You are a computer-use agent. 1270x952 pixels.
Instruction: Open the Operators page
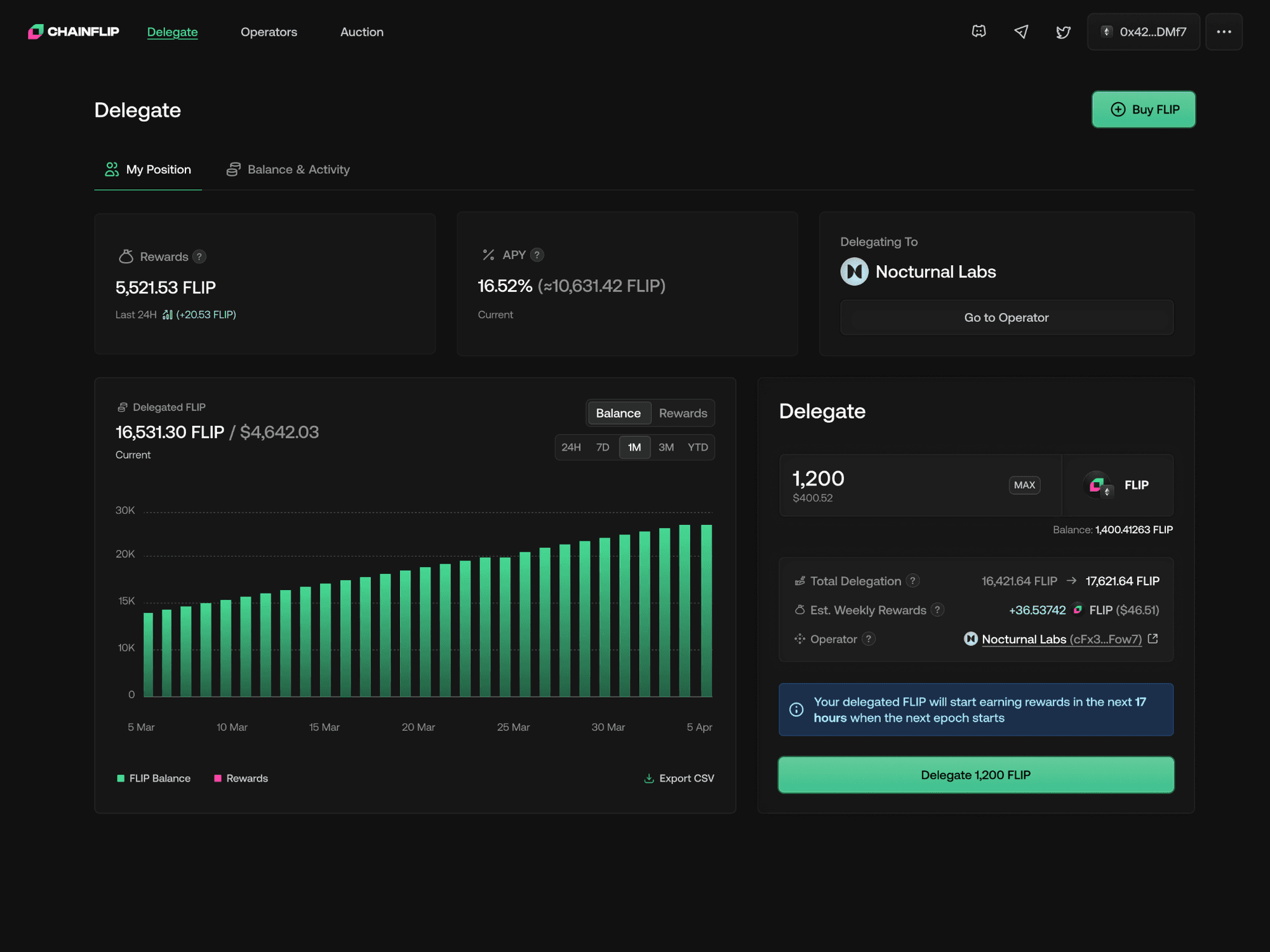pyautogui.click(x=269, y=32)
